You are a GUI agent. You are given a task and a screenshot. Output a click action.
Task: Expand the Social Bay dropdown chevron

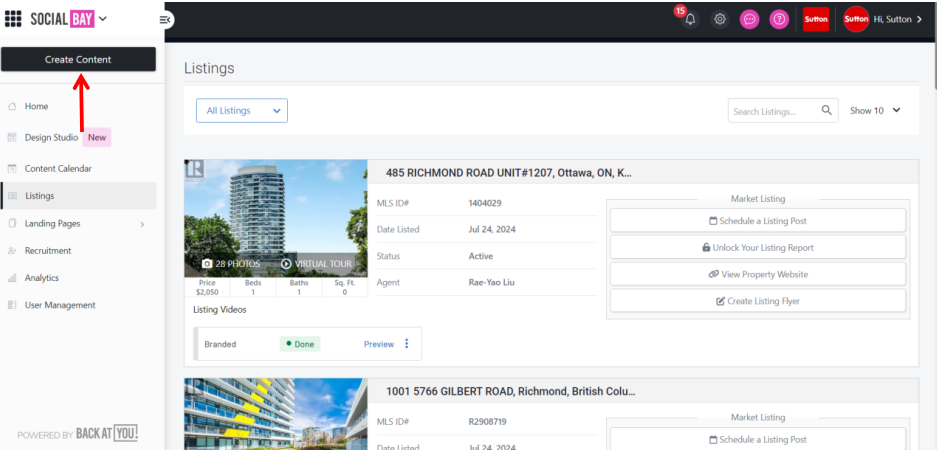point(103,19)
